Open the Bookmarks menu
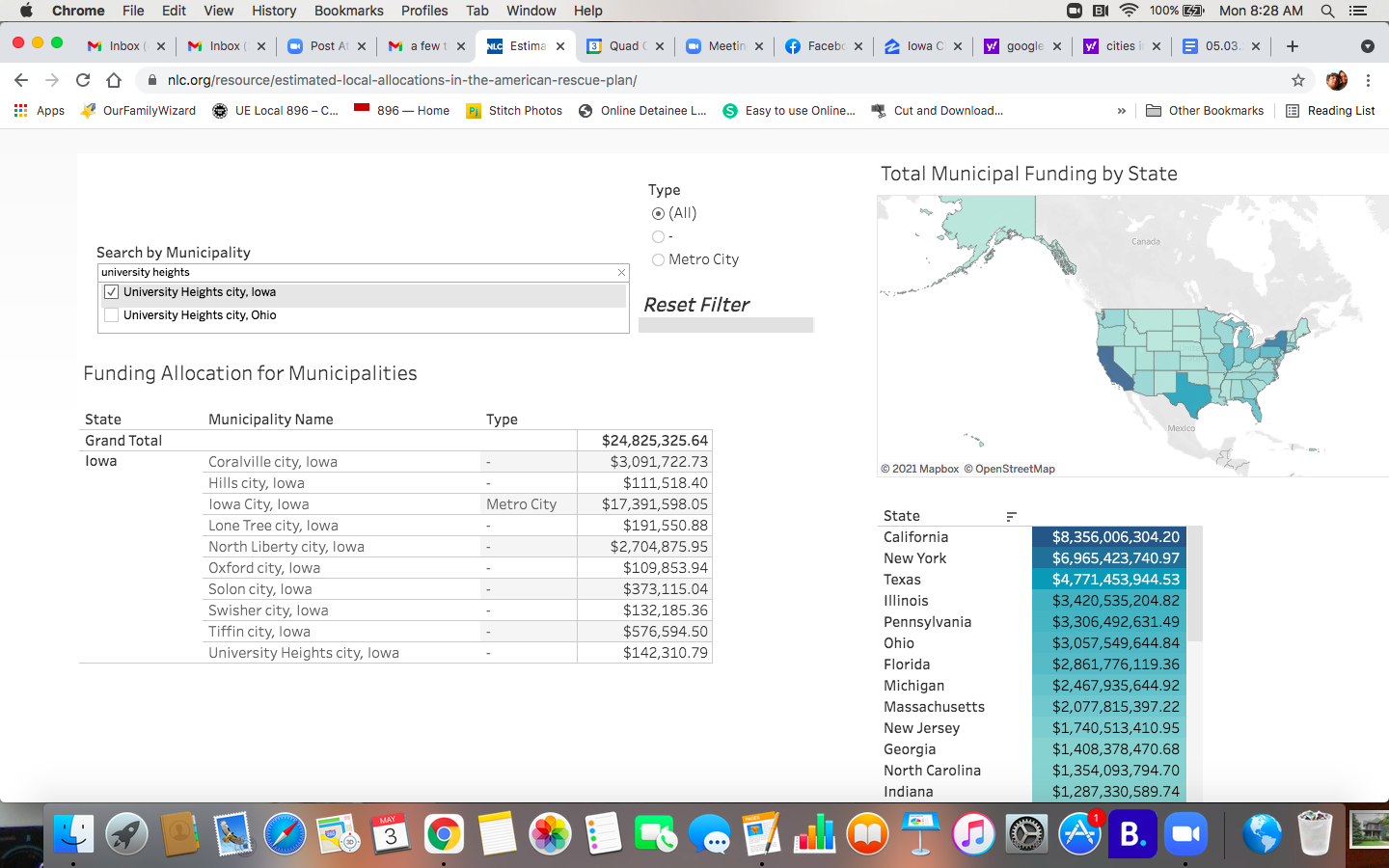The image size is (1389, 868). tap(349, 11)
